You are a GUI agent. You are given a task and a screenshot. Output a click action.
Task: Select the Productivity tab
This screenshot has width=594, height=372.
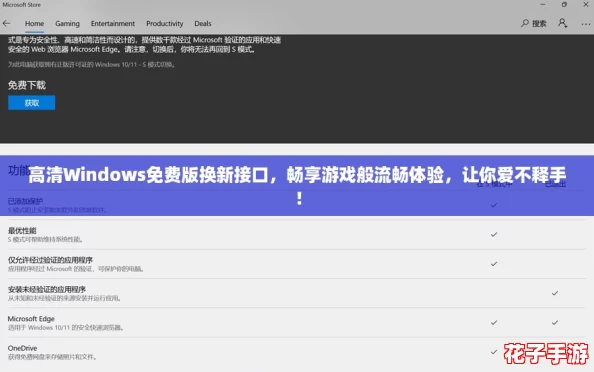(x=164, y=23)
